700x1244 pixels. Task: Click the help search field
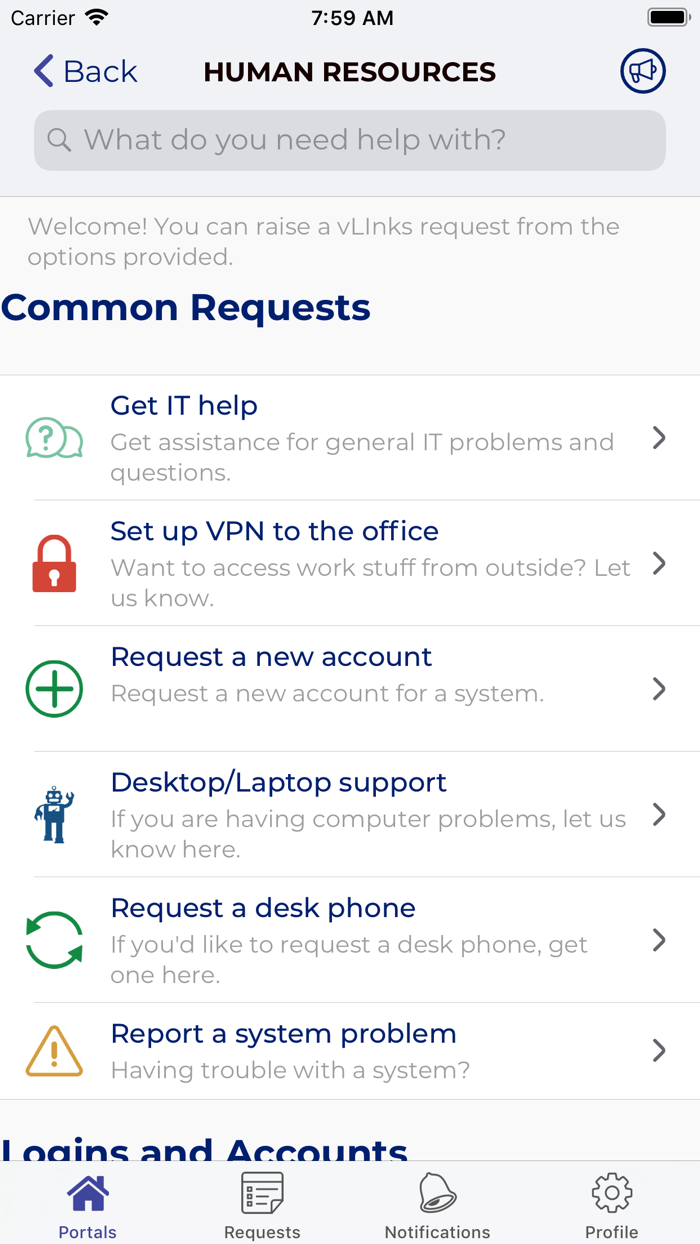[350, 140]
